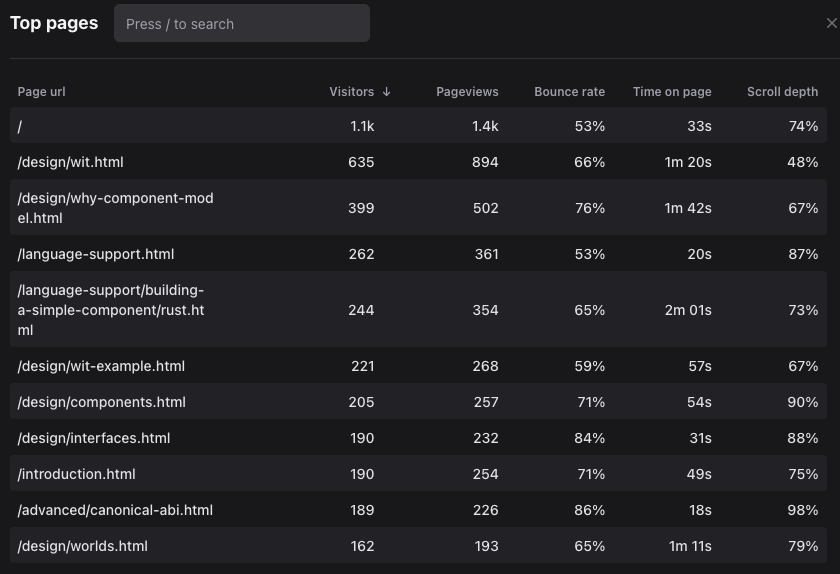
Task: Click the Visitors sort arrow icon
Action: [387, 92]
